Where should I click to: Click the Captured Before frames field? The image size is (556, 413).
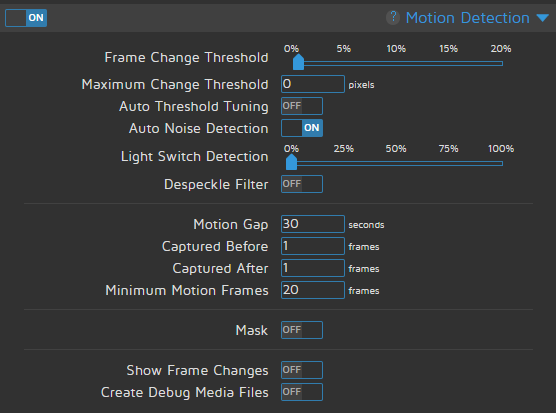point(313,246)
